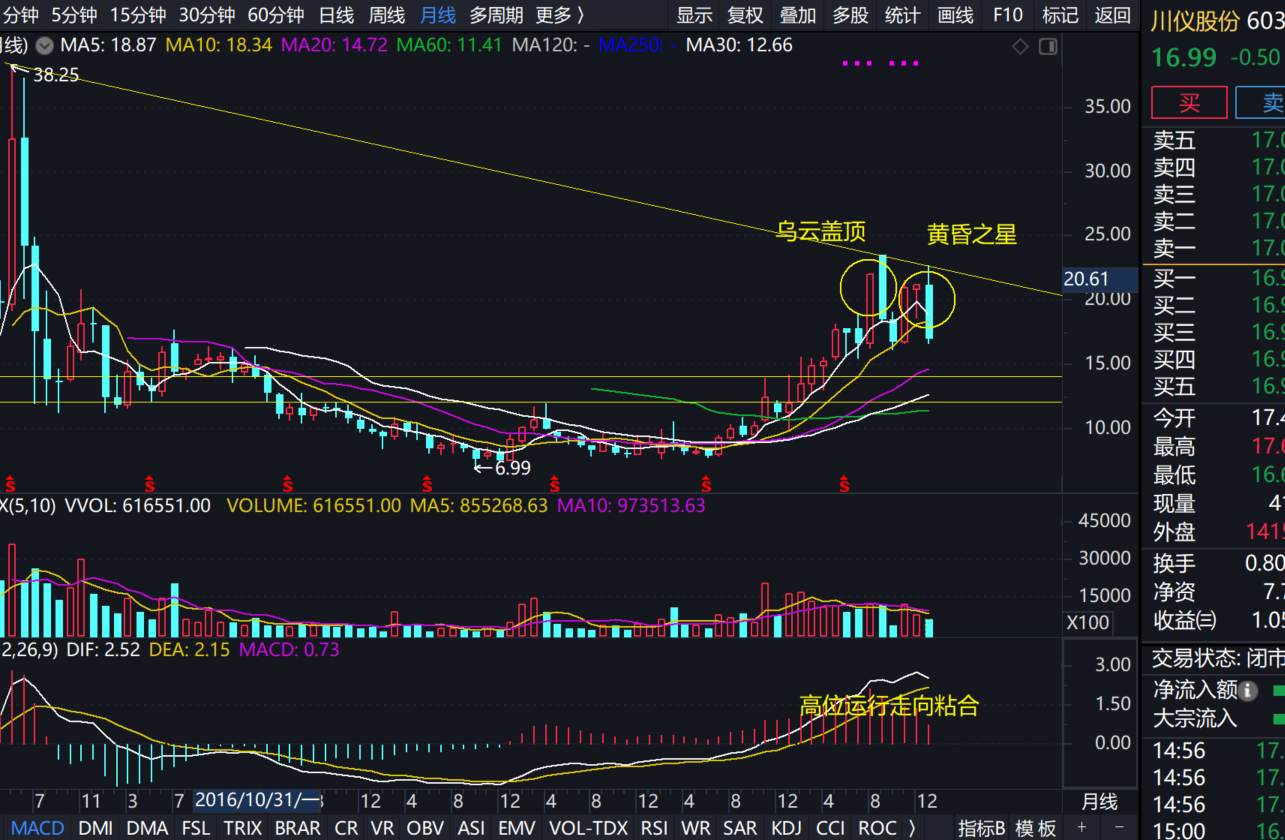The height and width of the screenshot is (840, 1285).
Task: Click the diamond icon above the price axis
Action: 1020,46
